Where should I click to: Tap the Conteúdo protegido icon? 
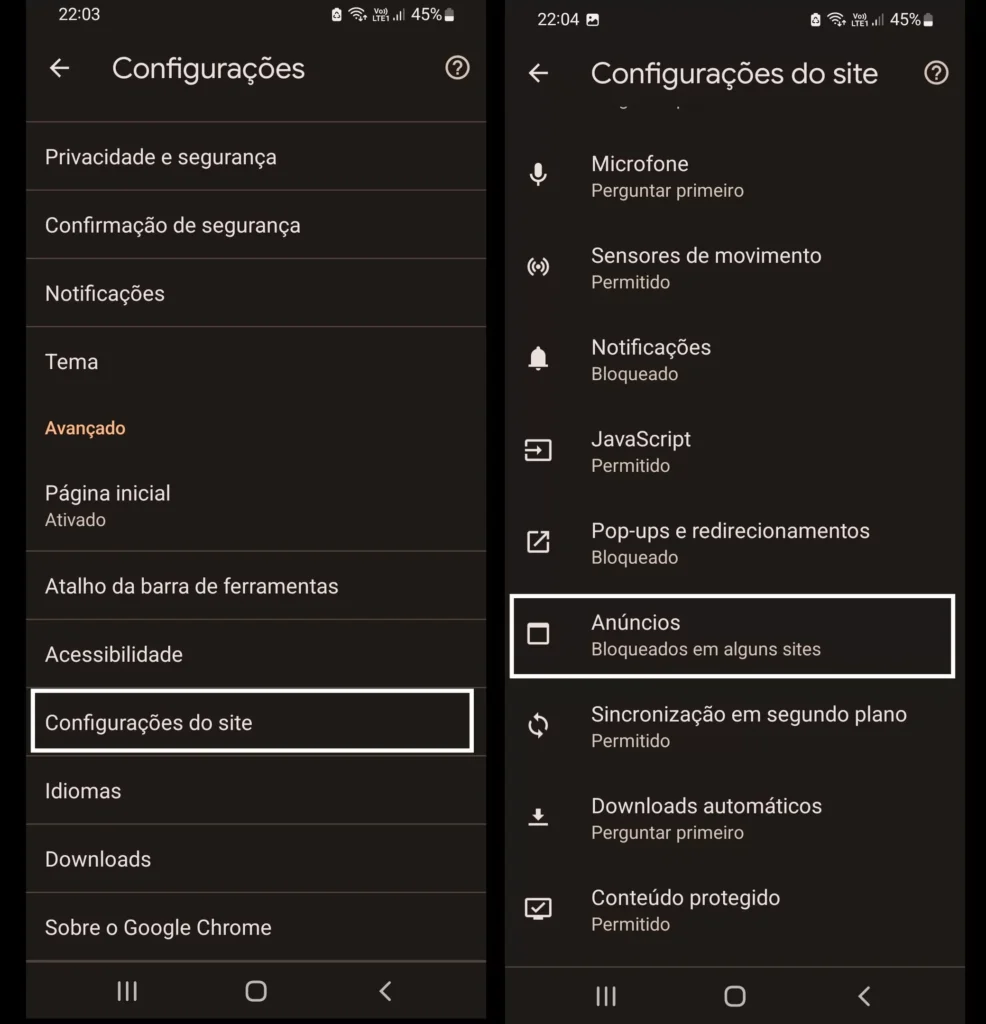[538, 908]
